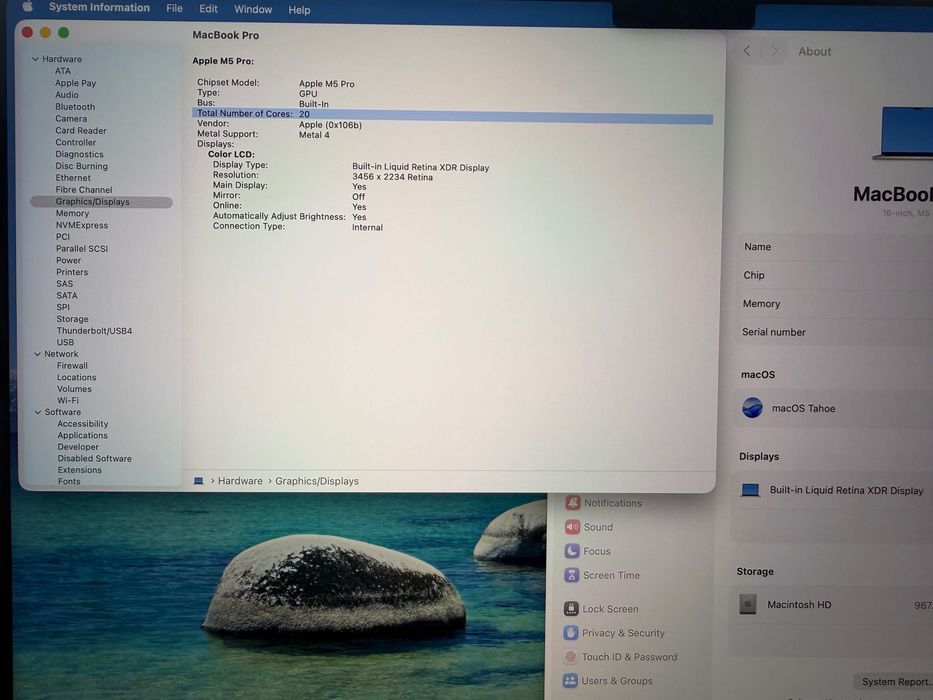Open Users & Groups in System Settings
Image resolution: width=933 pixels, height=700 pixels.
coord(608,680)
